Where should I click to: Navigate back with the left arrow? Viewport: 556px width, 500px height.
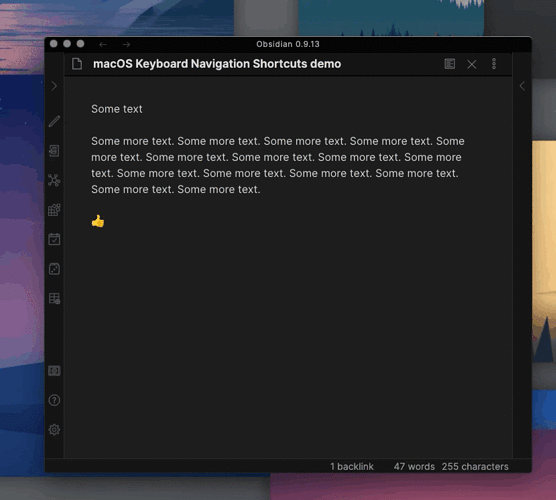(x=103, y=44)
